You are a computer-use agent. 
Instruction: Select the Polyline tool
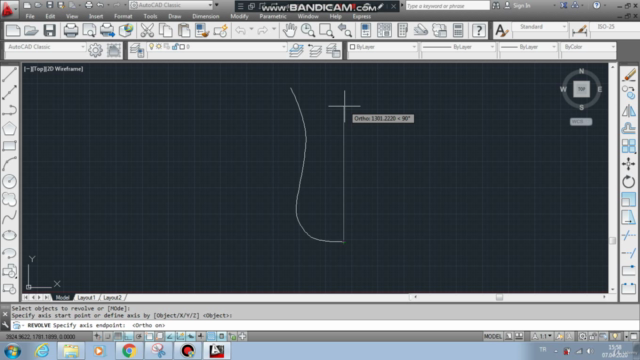pos(9,110)
